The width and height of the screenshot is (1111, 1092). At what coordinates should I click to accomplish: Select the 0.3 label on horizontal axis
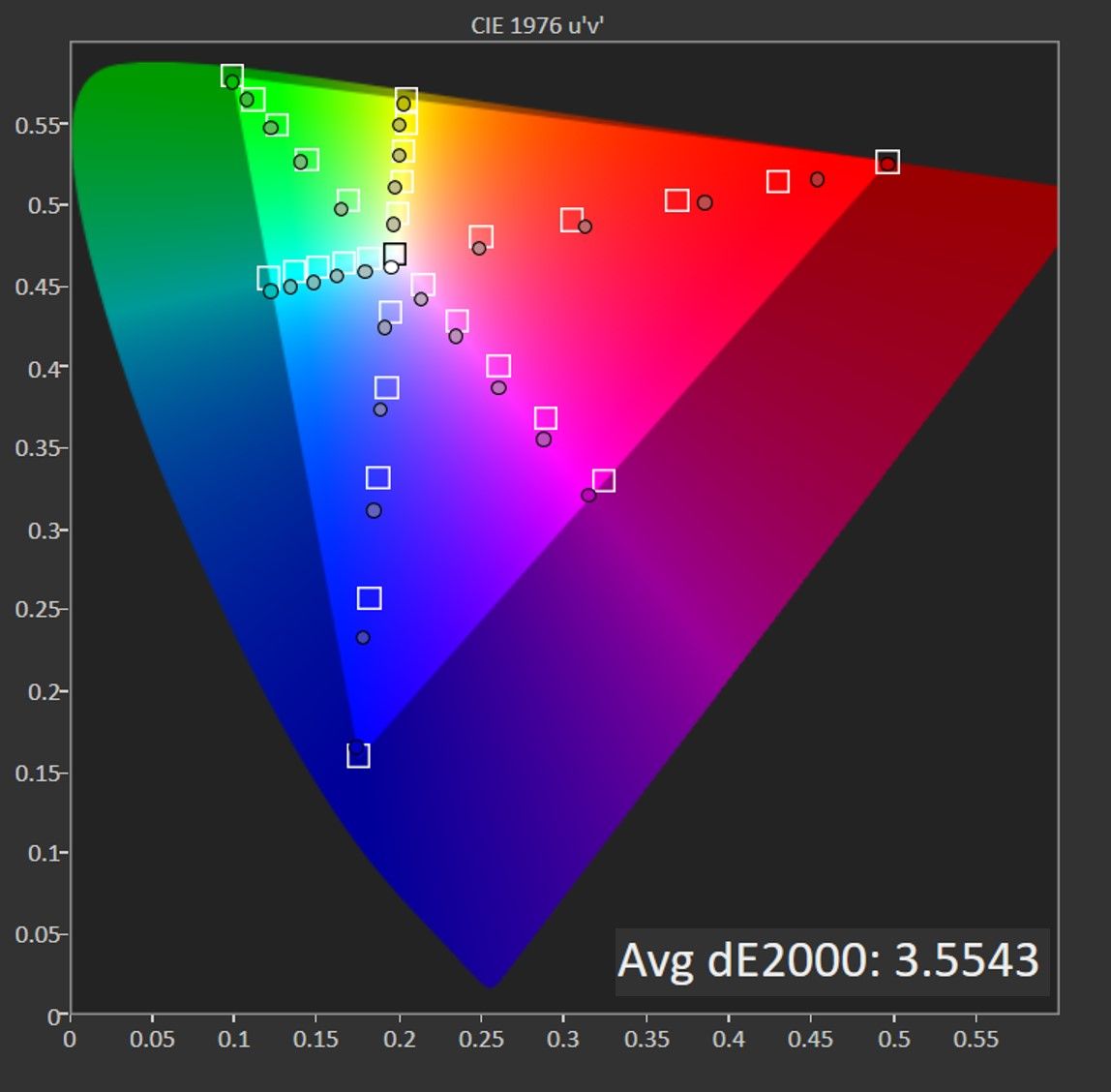tap(563, 1040)
